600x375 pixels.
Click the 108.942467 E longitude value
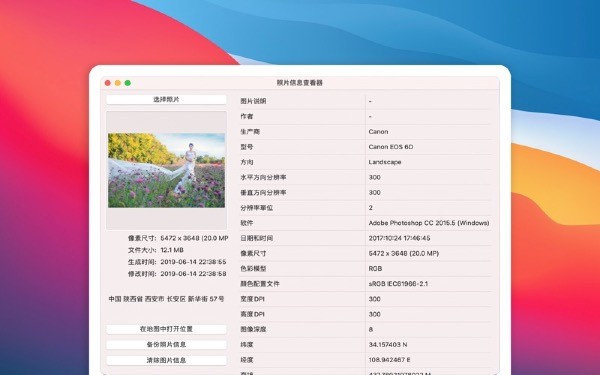click(x=389, y=360)
